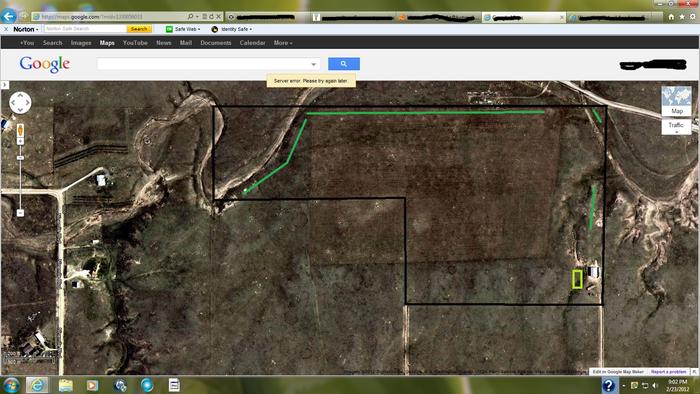Open the maps search box dropdown arrow
The width and height of the screenshot is (700, 394).
point(313,64)
